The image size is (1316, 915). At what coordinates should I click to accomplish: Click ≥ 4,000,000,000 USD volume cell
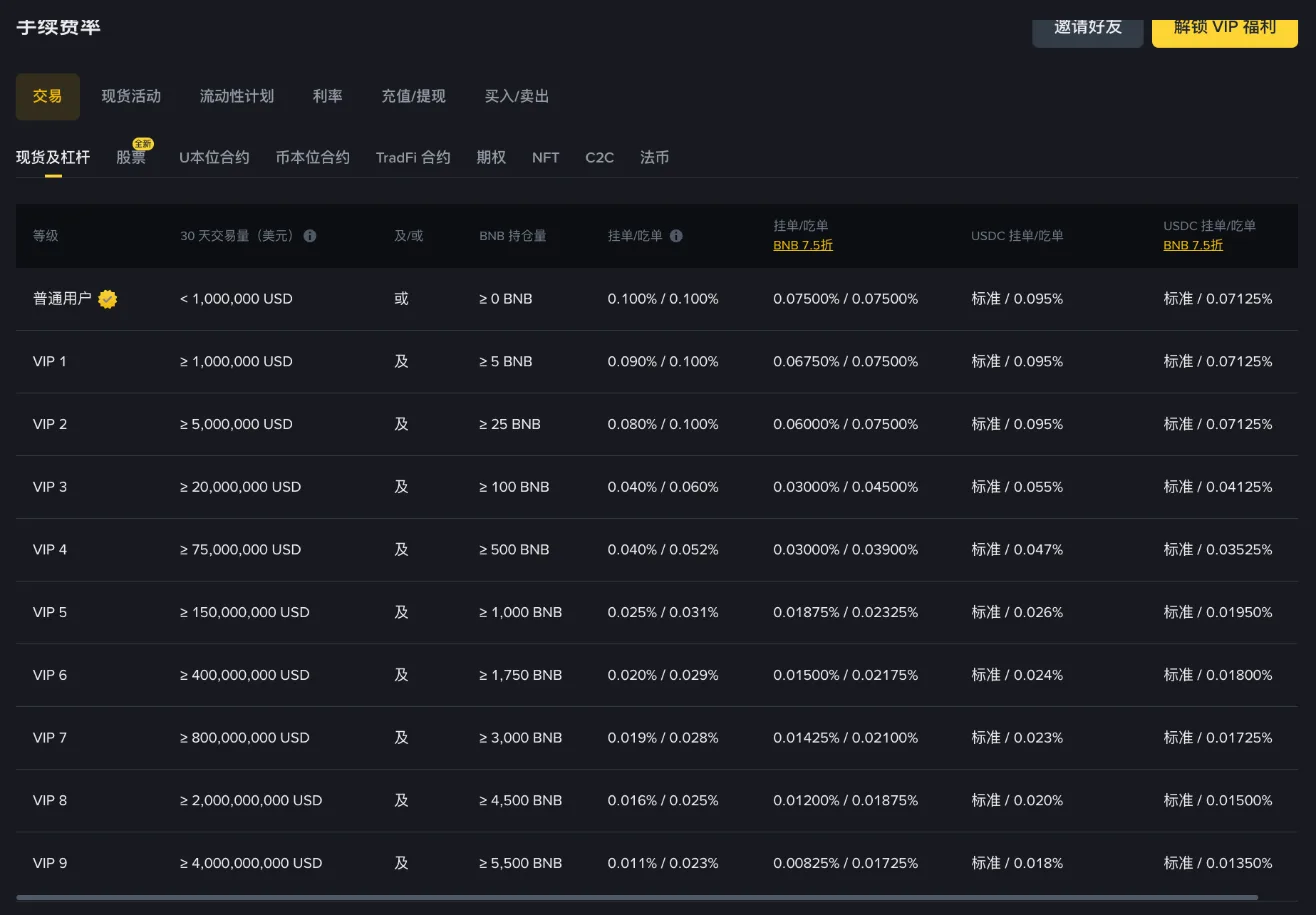pyautogui.click(x=251, y=864)
